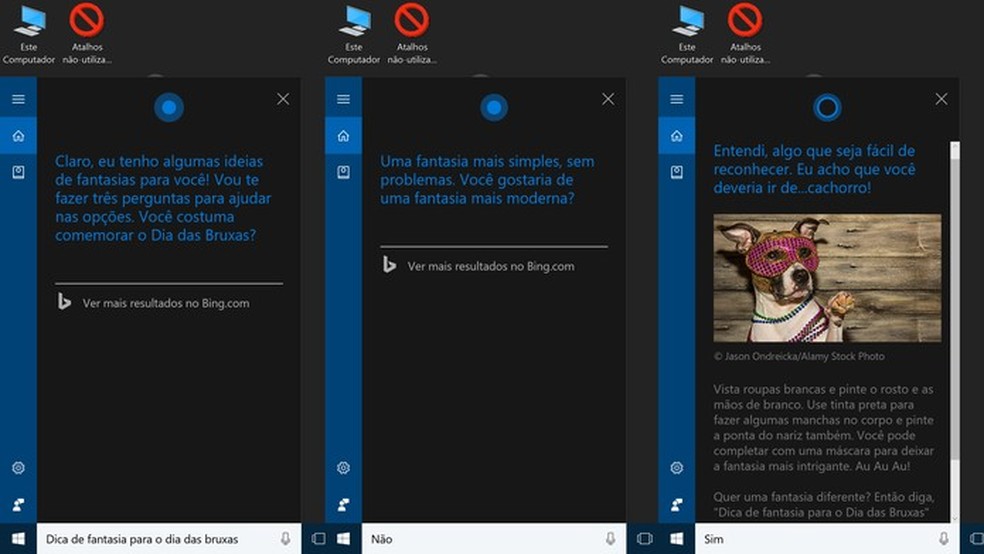The width and height of the screenshot is (984, 554).
Task: Click 'Ver mais resultados no Bing.com' in middle panel
Action: point(491,266)
